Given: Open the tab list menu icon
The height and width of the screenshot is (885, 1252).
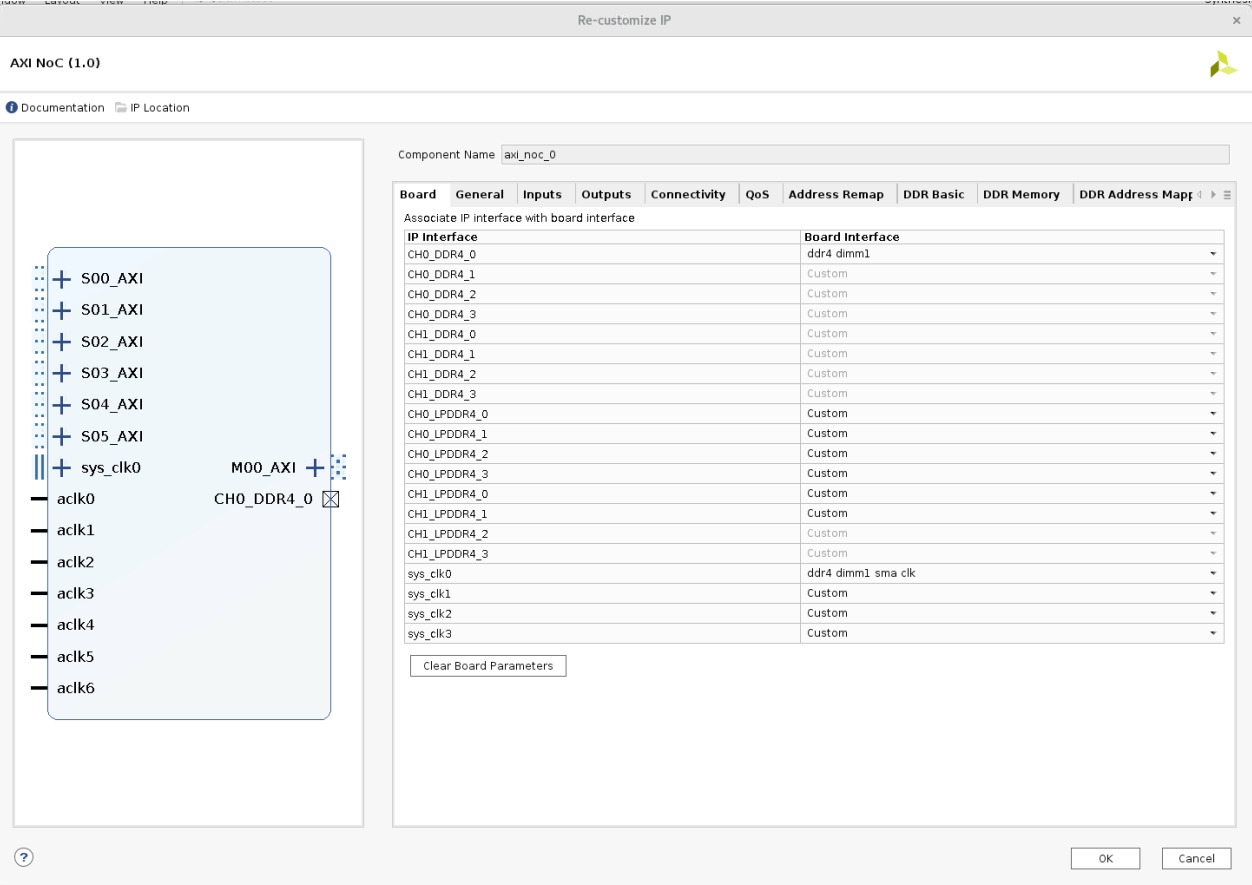Looking at the screenshot, I should (1227, 195).
